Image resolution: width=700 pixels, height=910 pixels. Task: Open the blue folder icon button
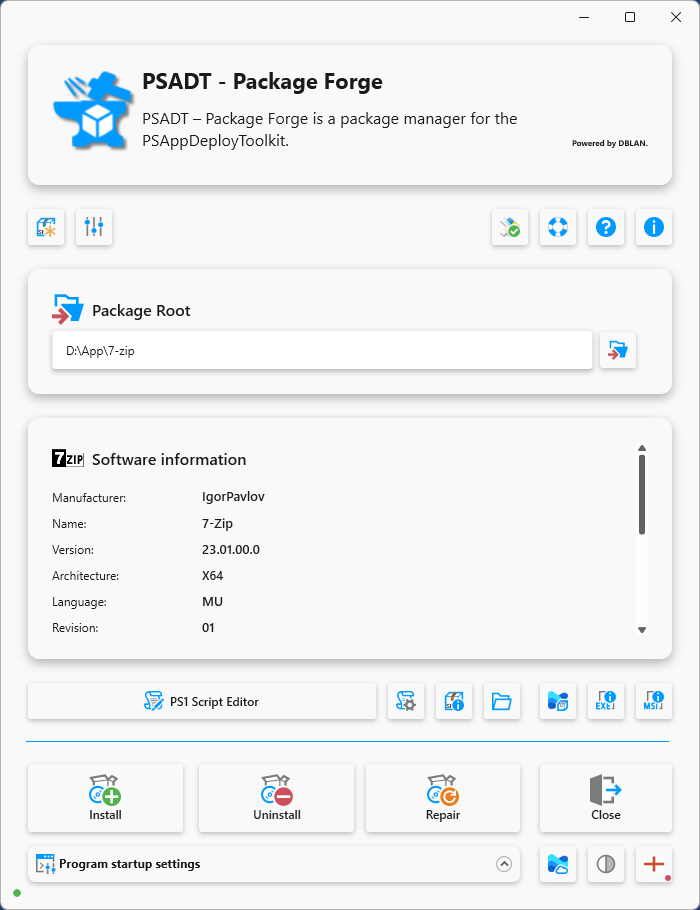pos(501,702)
